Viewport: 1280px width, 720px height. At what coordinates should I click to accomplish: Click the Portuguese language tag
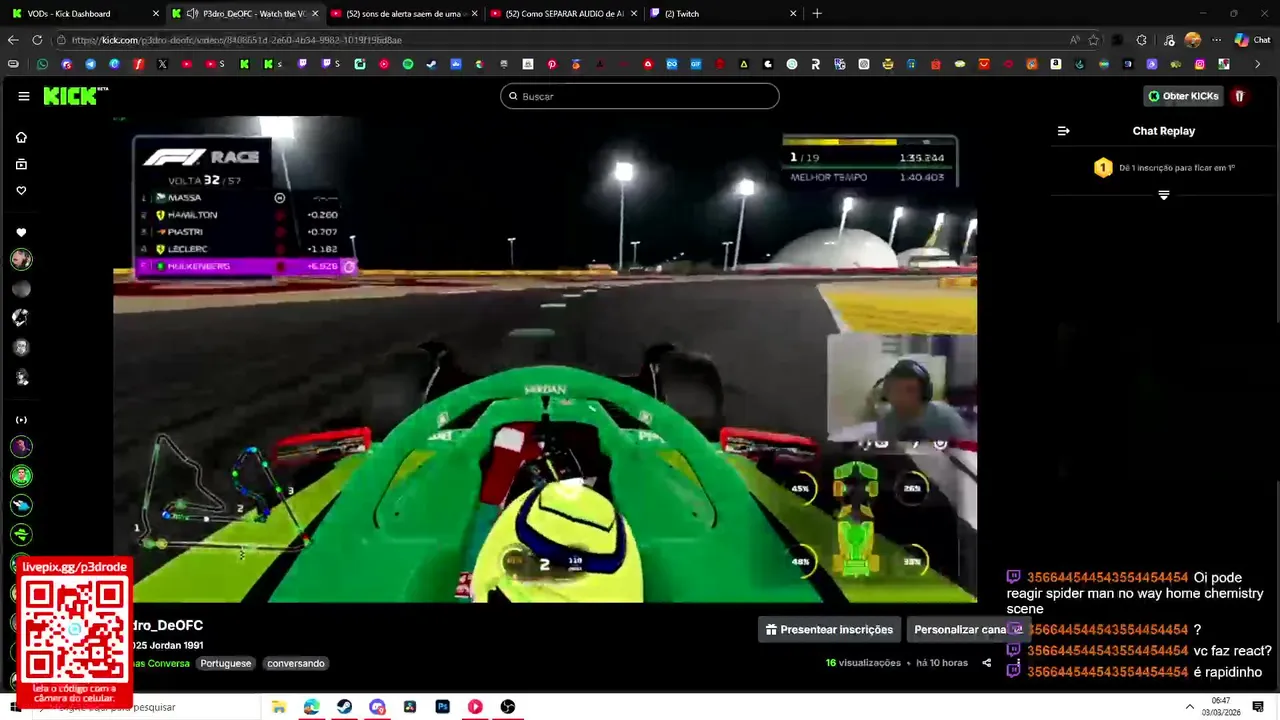[226, 663]
